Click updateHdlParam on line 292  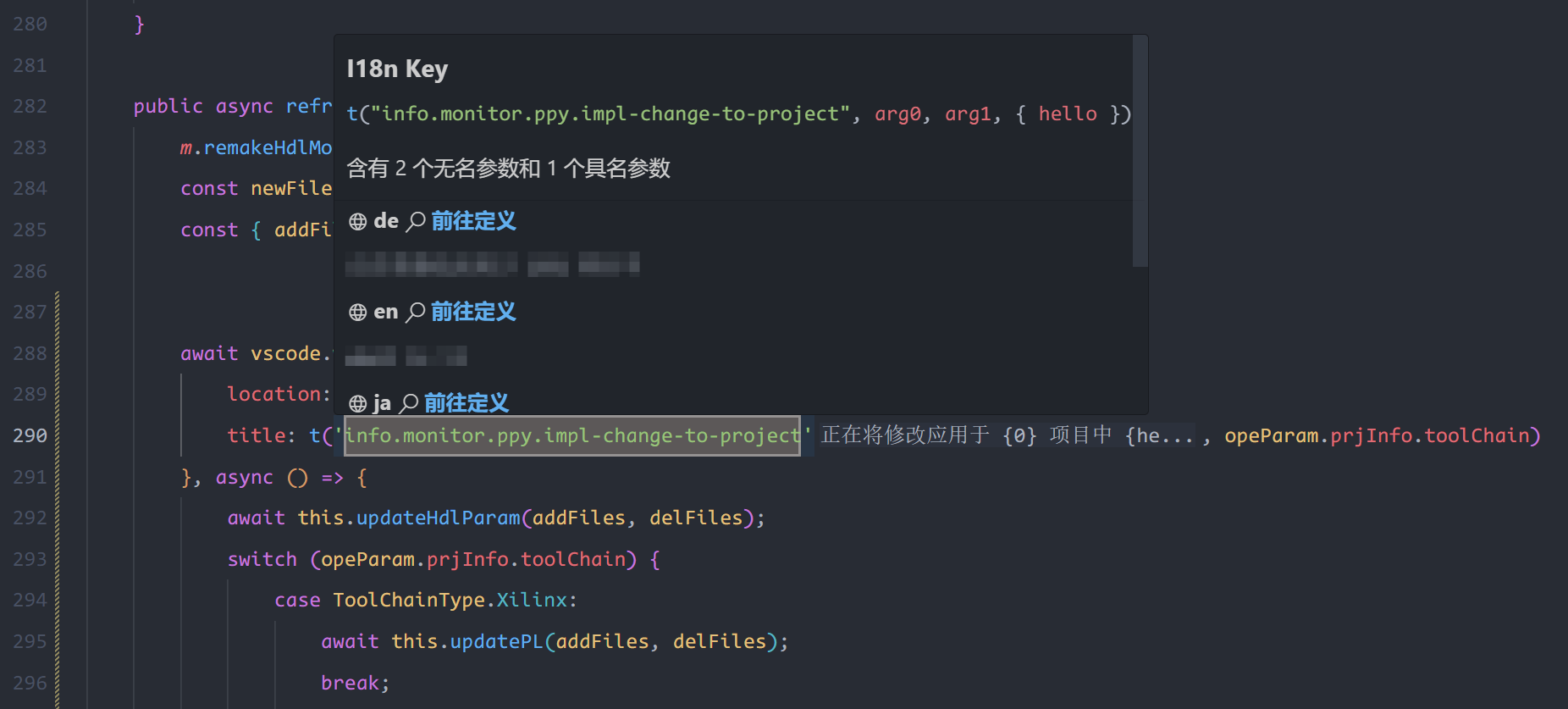[439, 518]
